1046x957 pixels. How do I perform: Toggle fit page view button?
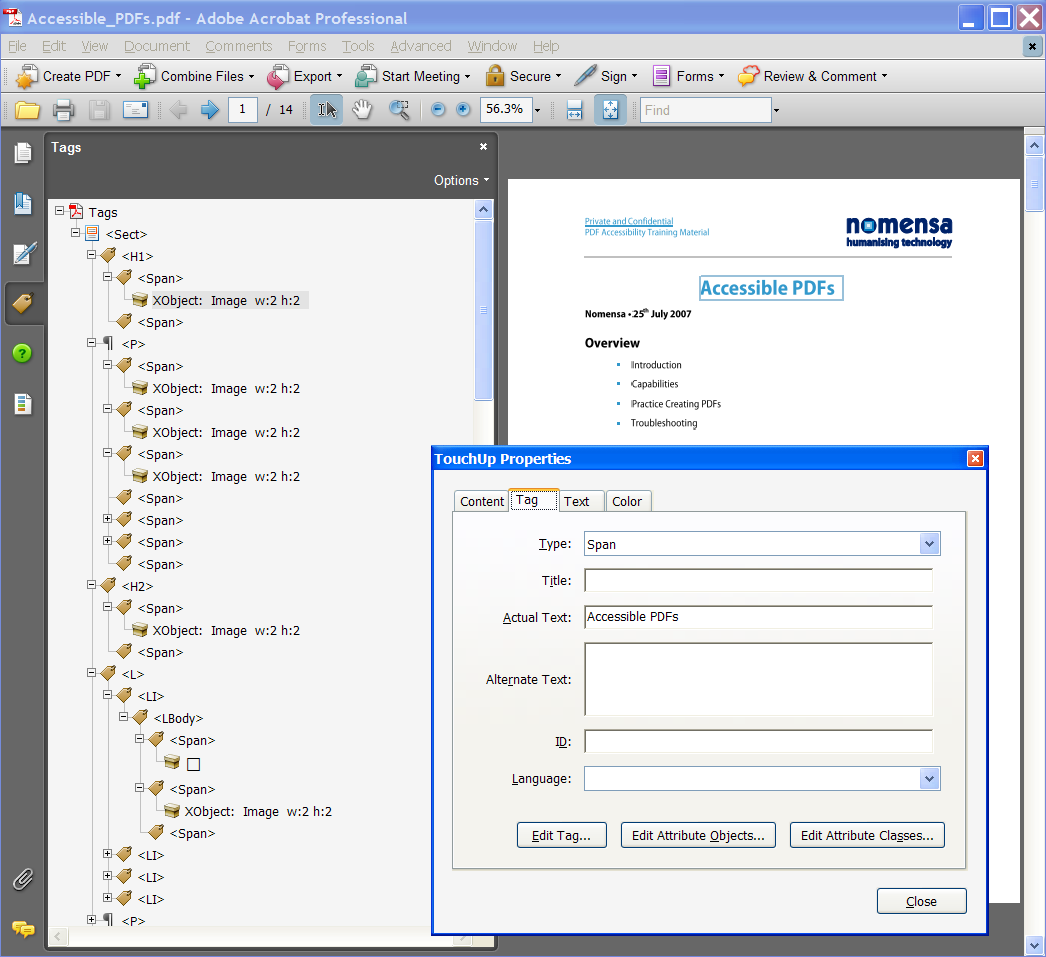[x=610, y=110]
